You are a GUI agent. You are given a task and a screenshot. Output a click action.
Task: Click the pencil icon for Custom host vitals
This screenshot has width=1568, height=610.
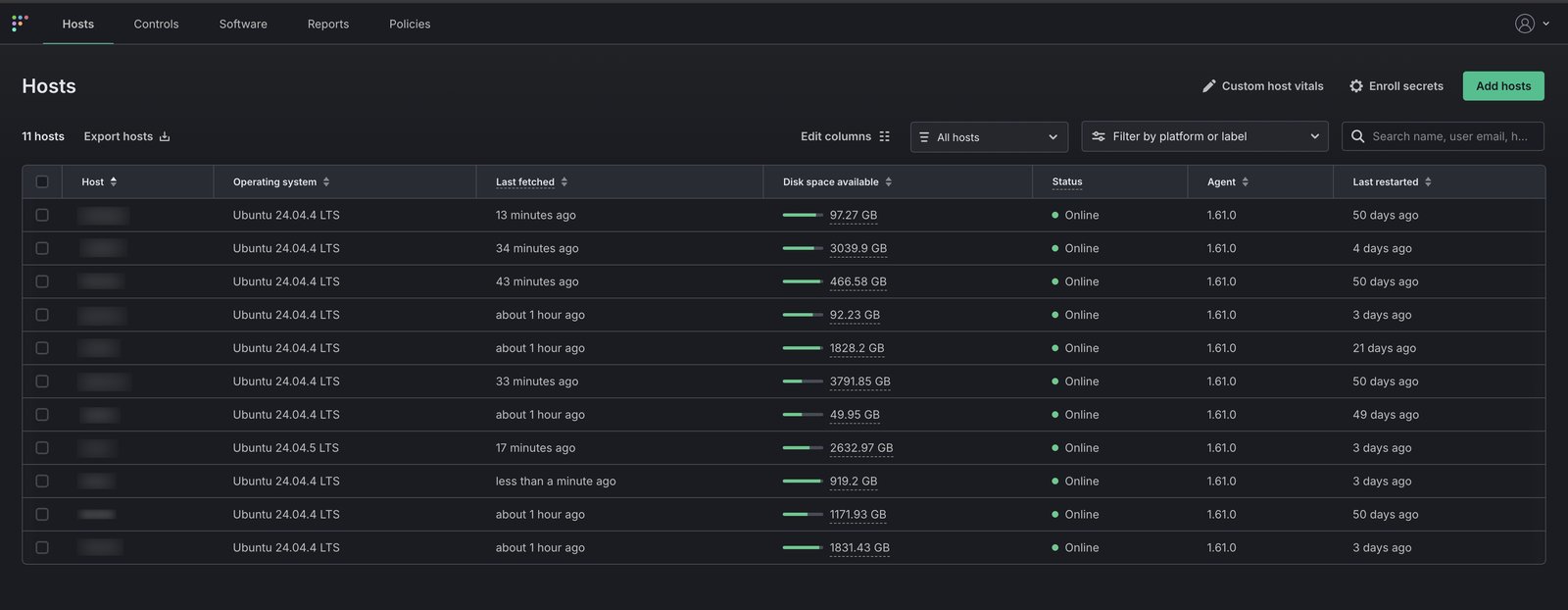1209,86
